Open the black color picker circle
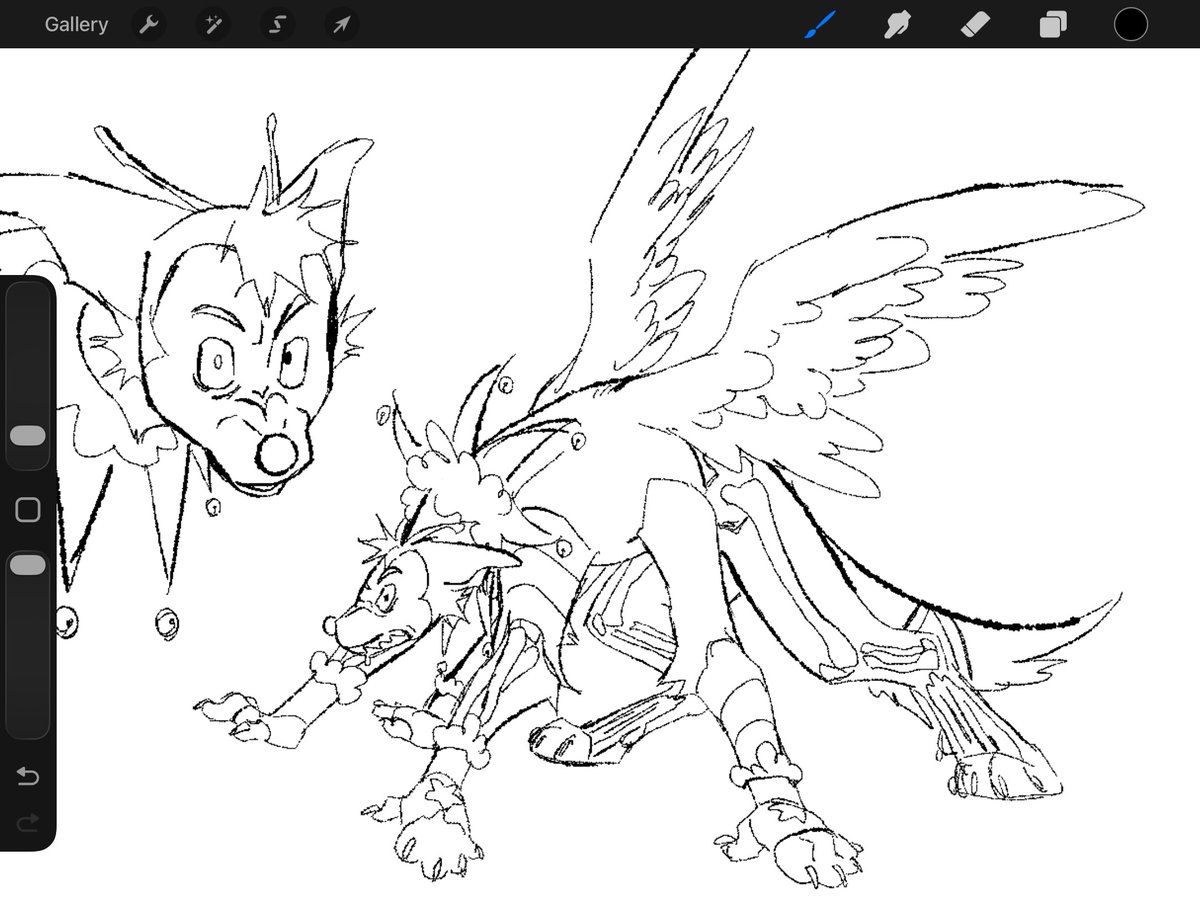This screenshot has height=900, width=1200. (1131, 24)
